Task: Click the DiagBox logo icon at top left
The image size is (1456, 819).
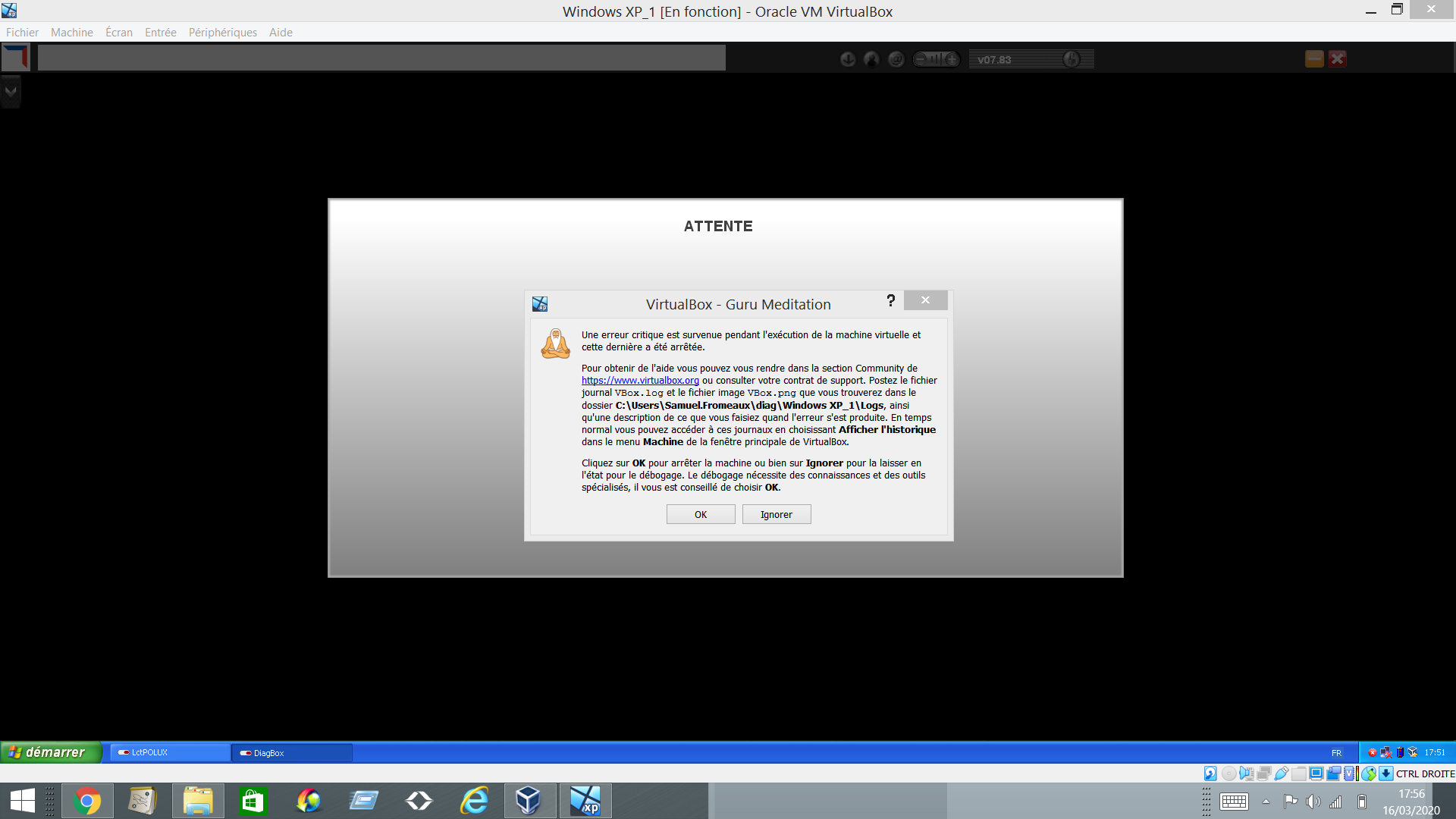Action: tap(15, 58)
